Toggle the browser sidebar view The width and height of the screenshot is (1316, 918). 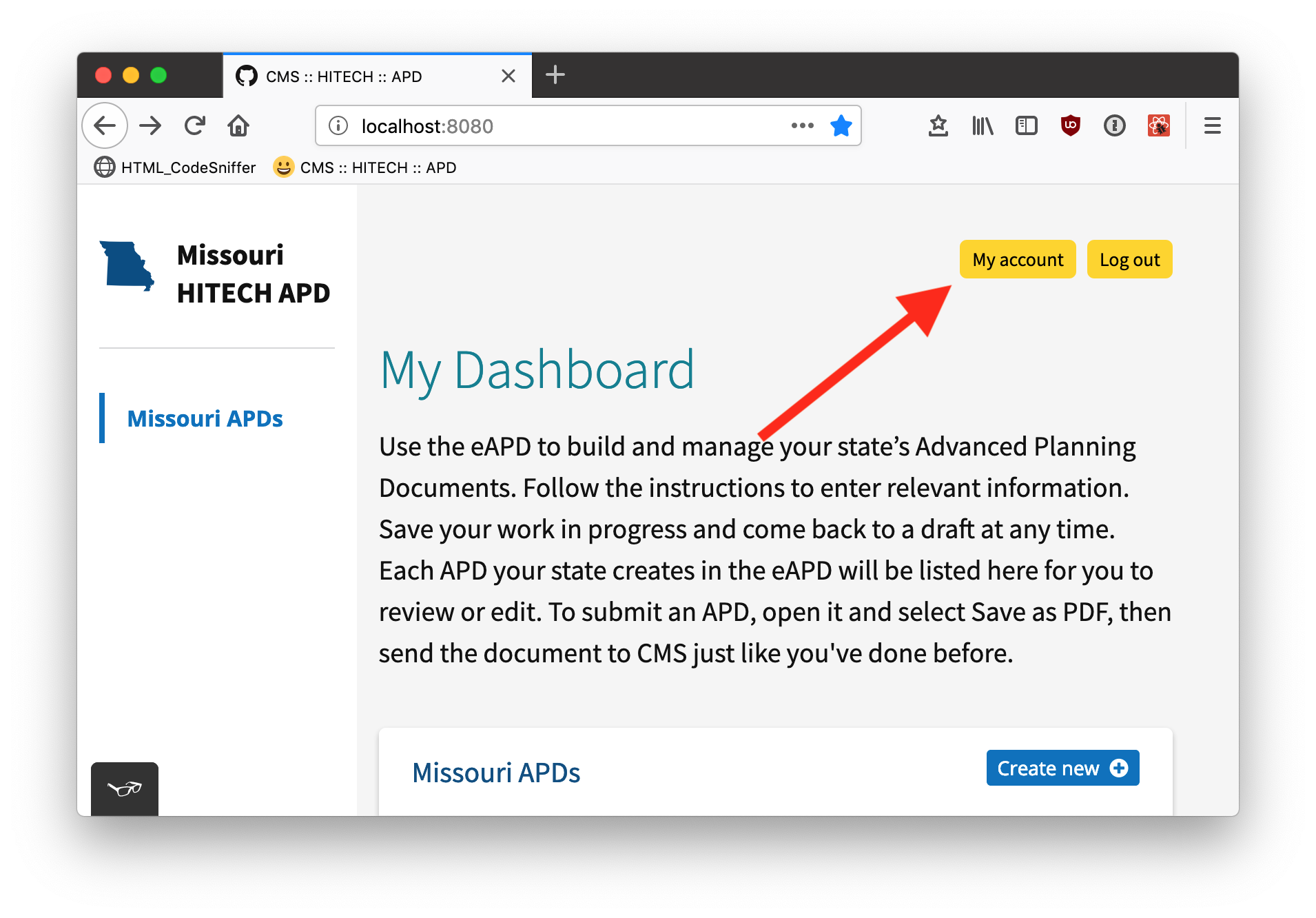(1026, 125)
